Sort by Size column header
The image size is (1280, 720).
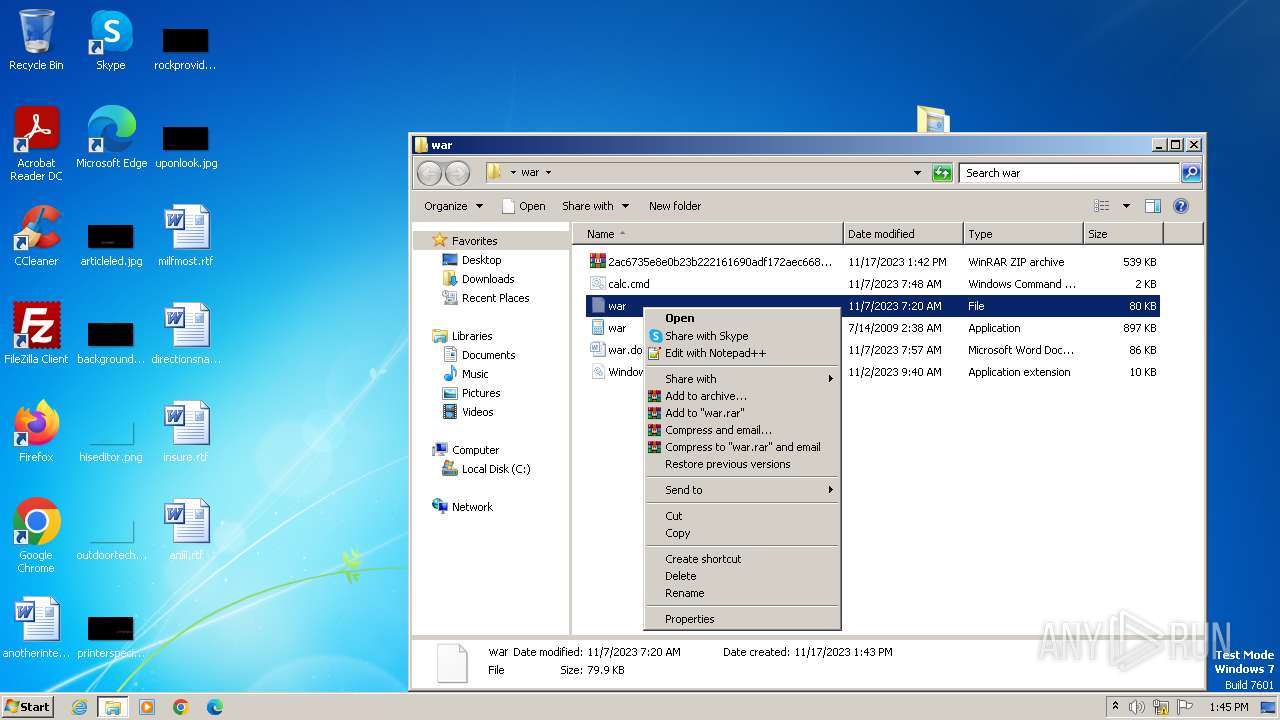(1123, 234)
